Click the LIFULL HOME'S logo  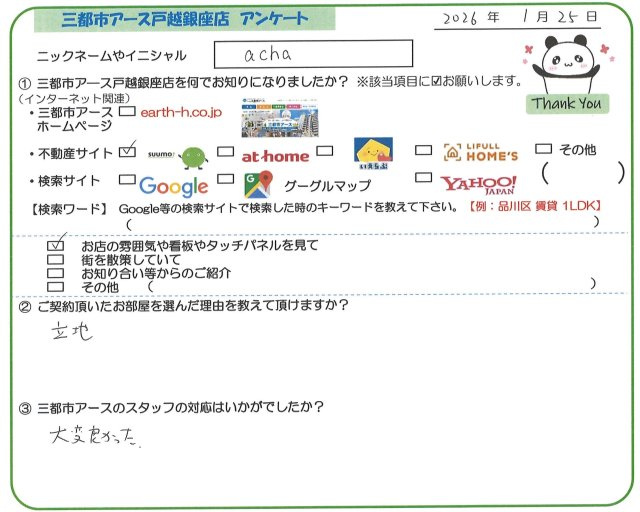[x=479, y=153]
